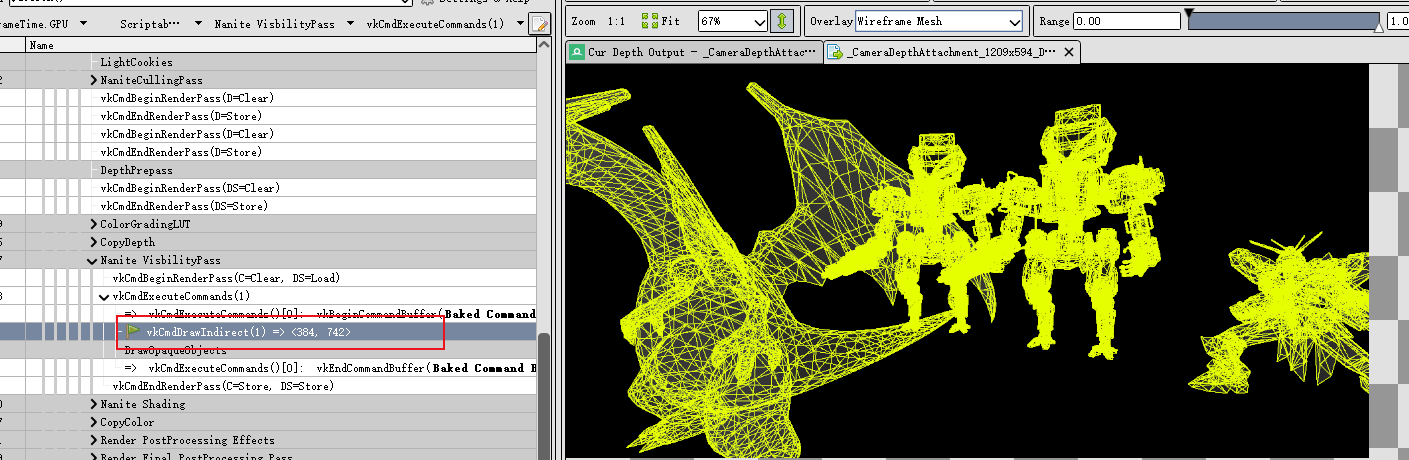The image size is (1409, 460).
Task: Click the Fit to window icon
Action: [651, 21]
